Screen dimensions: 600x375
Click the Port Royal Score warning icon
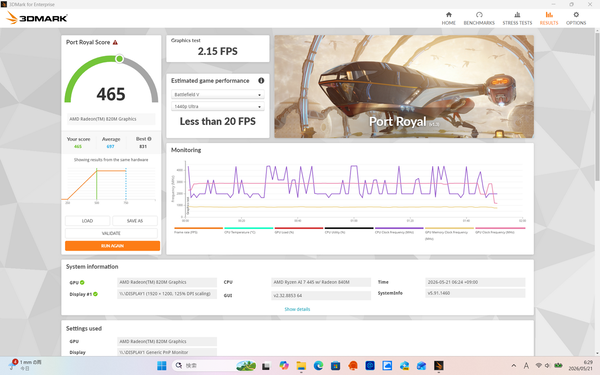[x=115, y=42]
